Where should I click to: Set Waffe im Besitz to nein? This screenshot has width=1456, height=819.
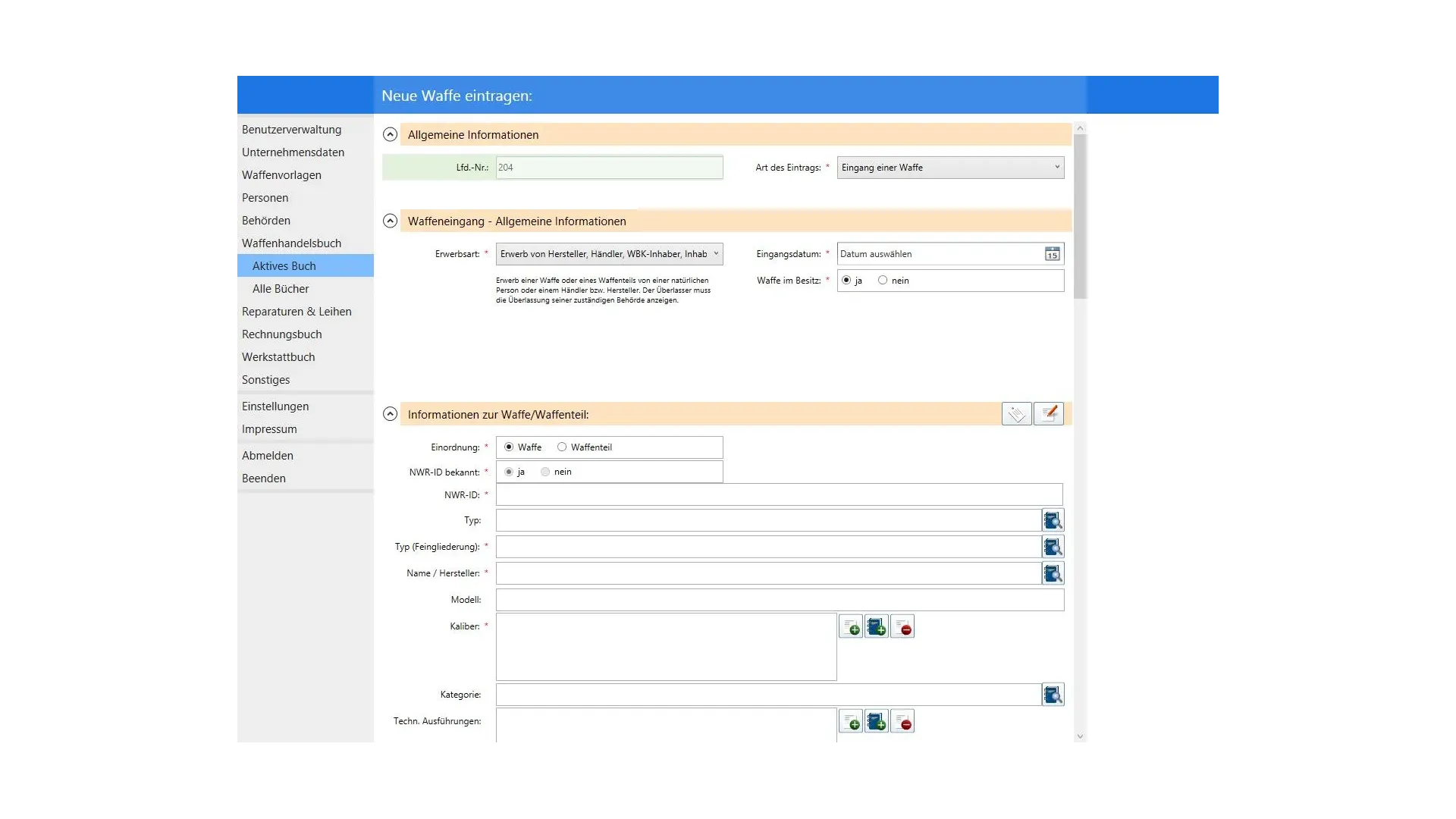coord(883,281)
